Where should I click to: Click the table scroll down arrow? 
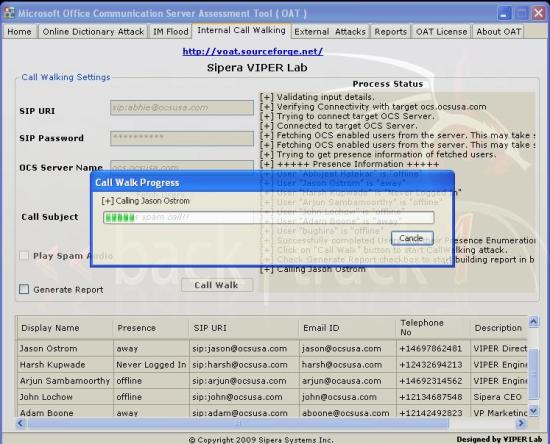pyautogui.click(x=534, y=410)
